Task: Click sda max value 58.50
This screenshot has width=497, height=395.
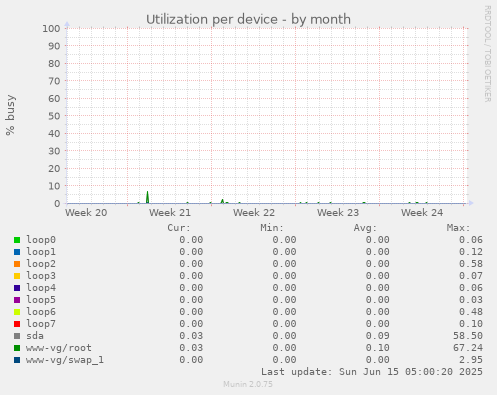Action: point(468,336)
